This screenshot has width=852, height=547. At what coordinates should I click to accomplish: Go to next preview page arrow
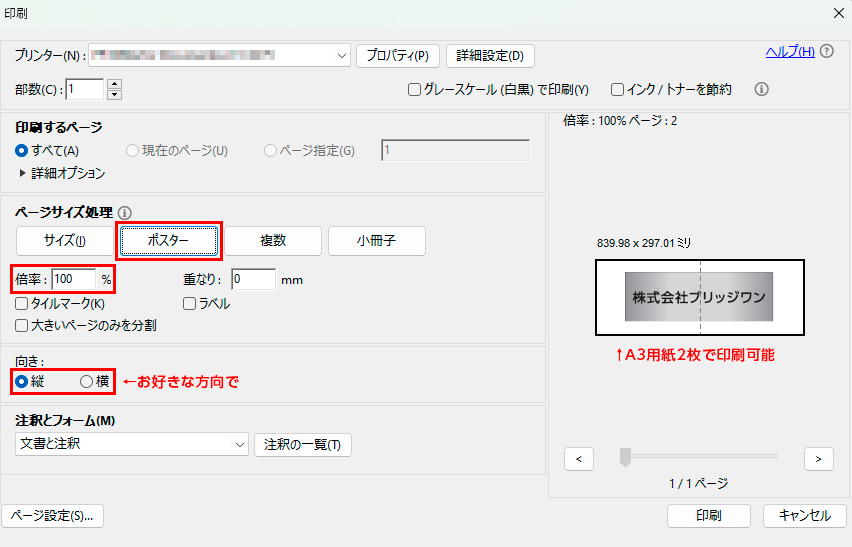coord(818,459)
